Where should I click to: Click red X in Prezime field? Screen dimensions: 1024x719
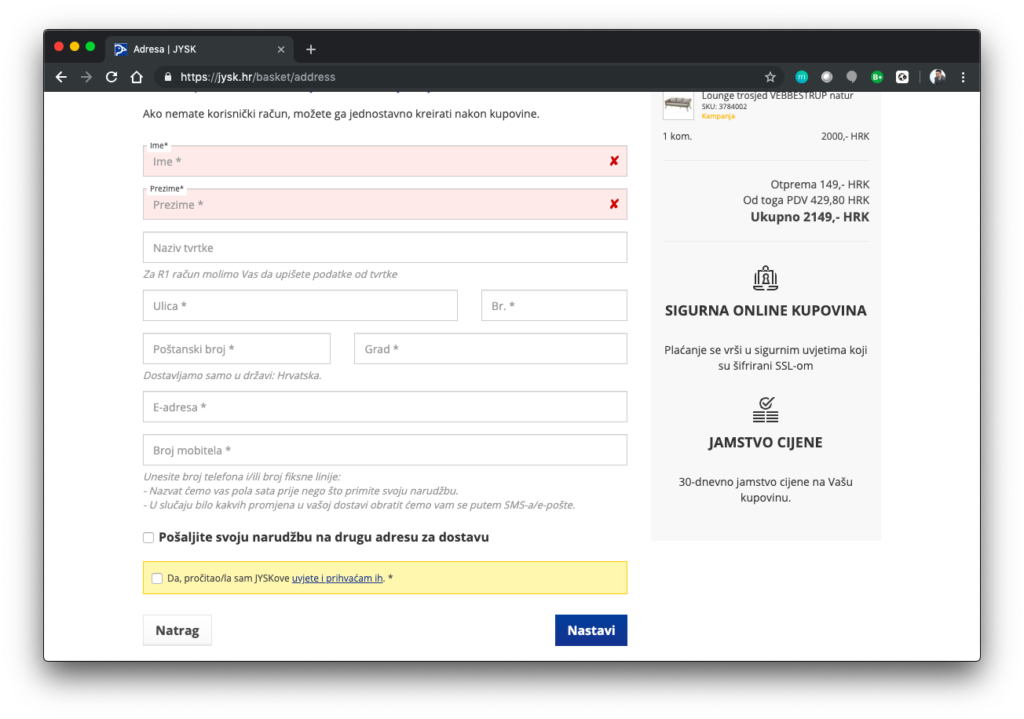[x=614, y=204]
